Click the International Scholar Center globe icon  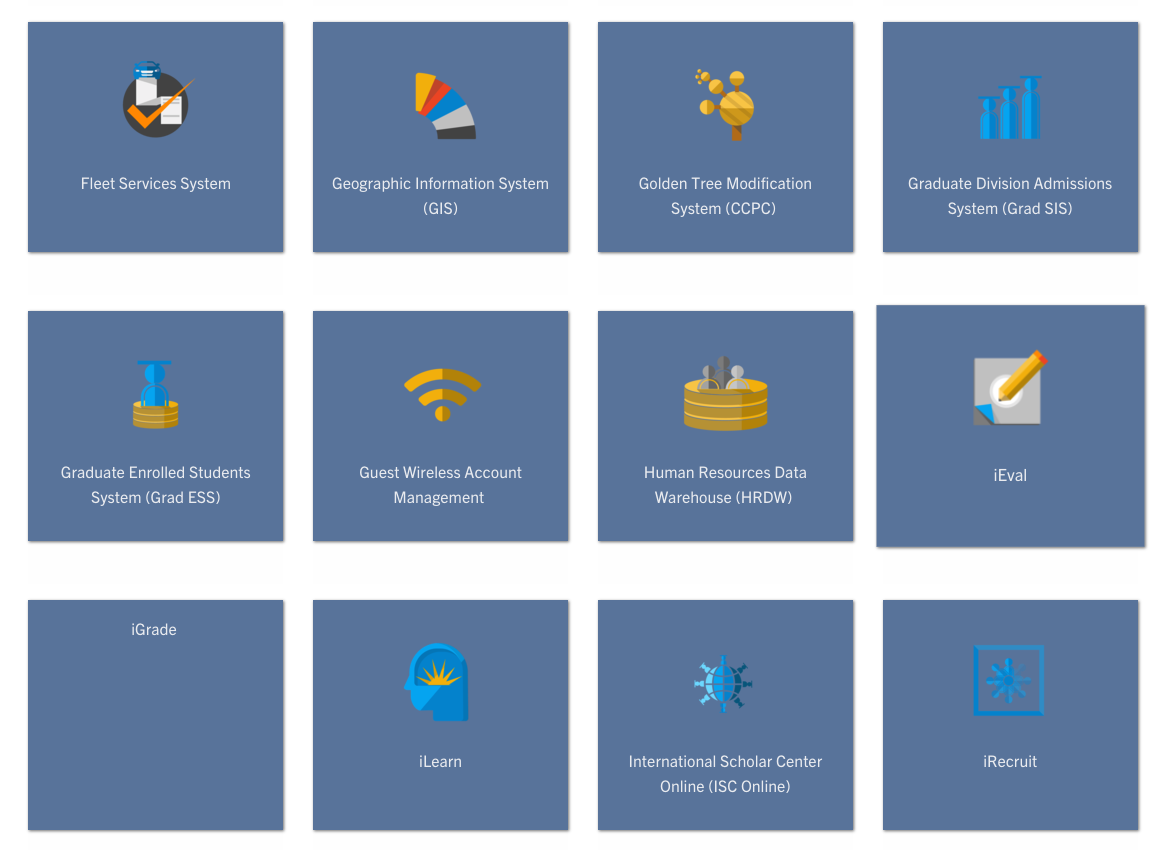tap(723, 684)
